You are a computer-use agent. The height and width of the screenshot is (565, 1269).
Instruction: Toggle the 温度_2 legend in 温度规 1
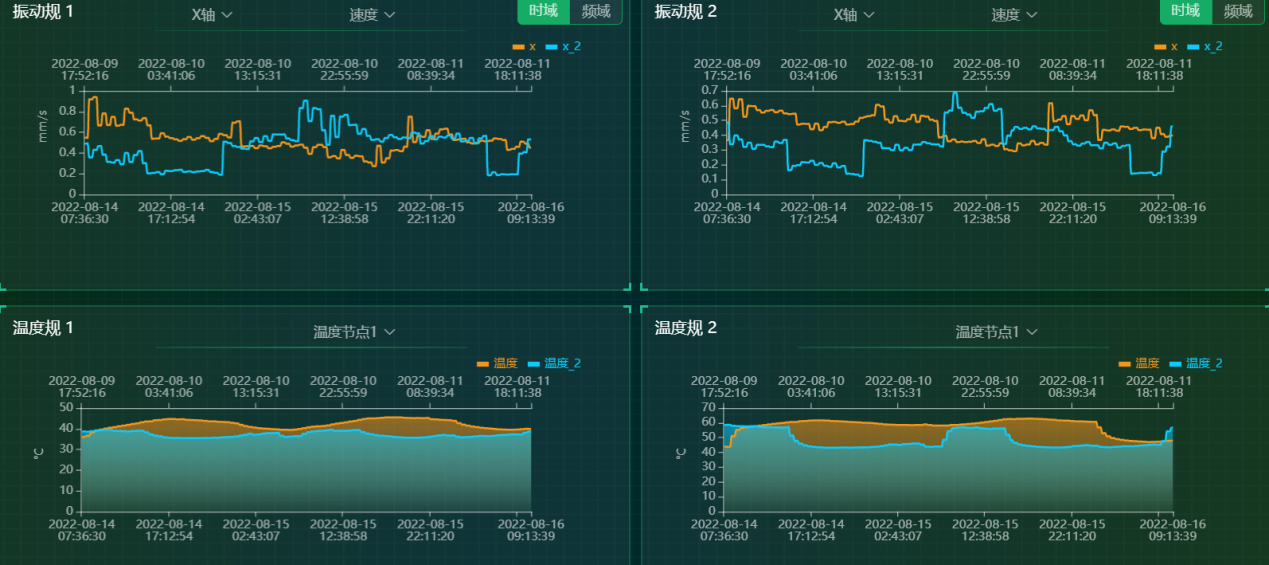pyautogui.click(x=554, y=364)
